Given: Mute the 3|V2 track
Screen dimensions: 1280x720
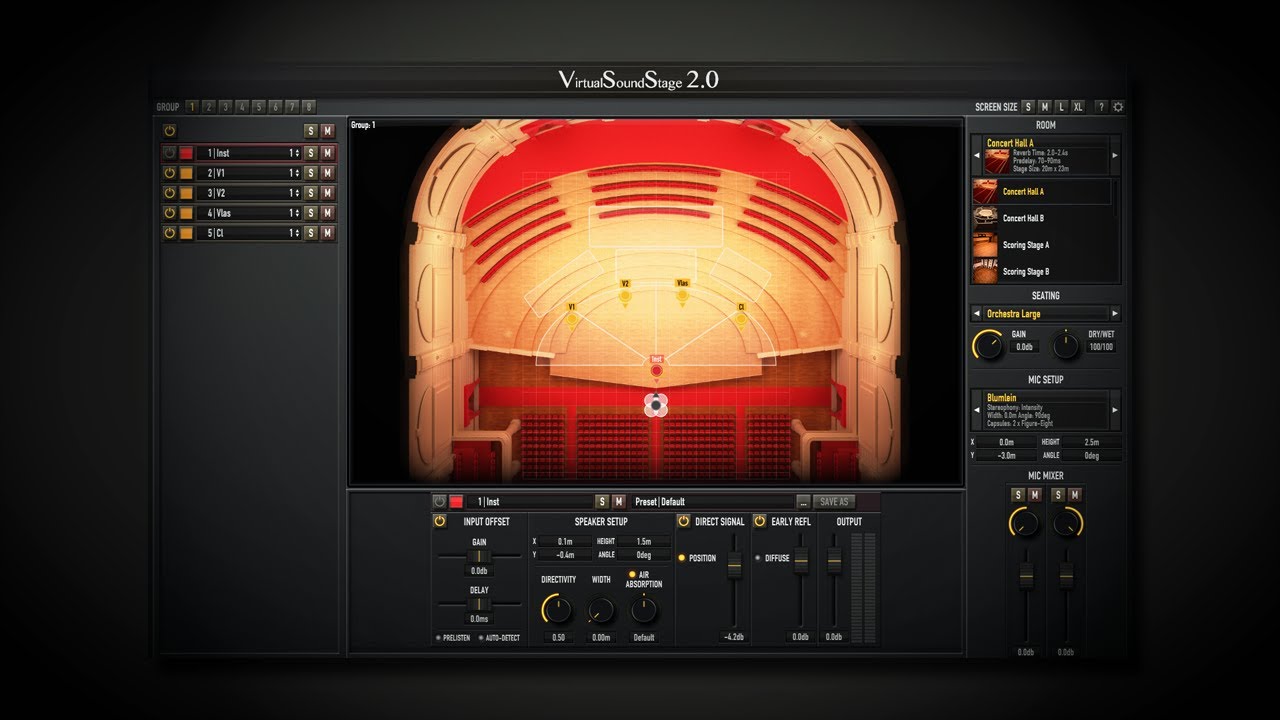Looking at the screenshot, I should (x=327, y=193).
